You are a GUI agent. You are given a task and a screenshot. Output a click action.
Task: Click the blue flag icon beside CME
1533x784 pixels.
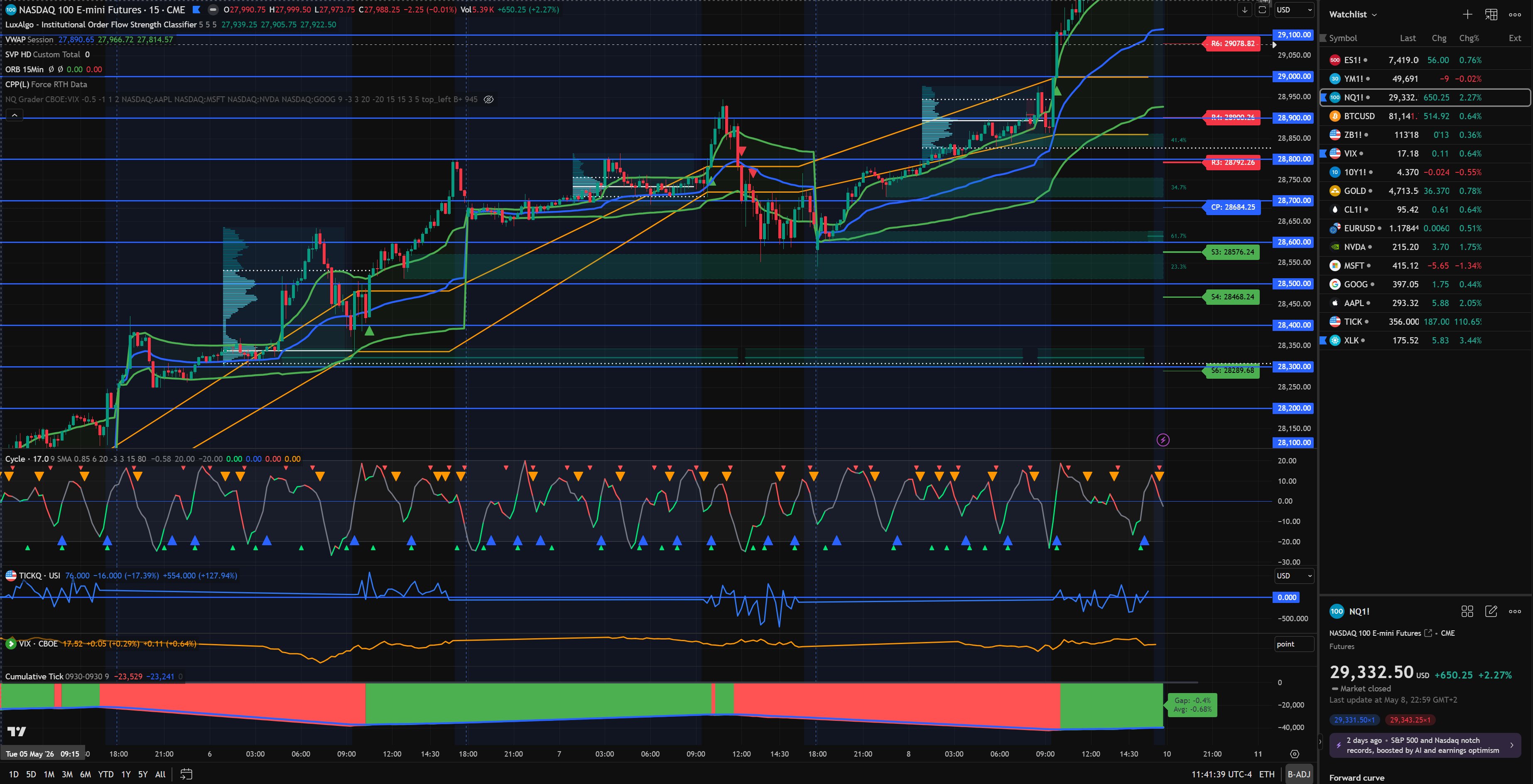pos(196,10)
